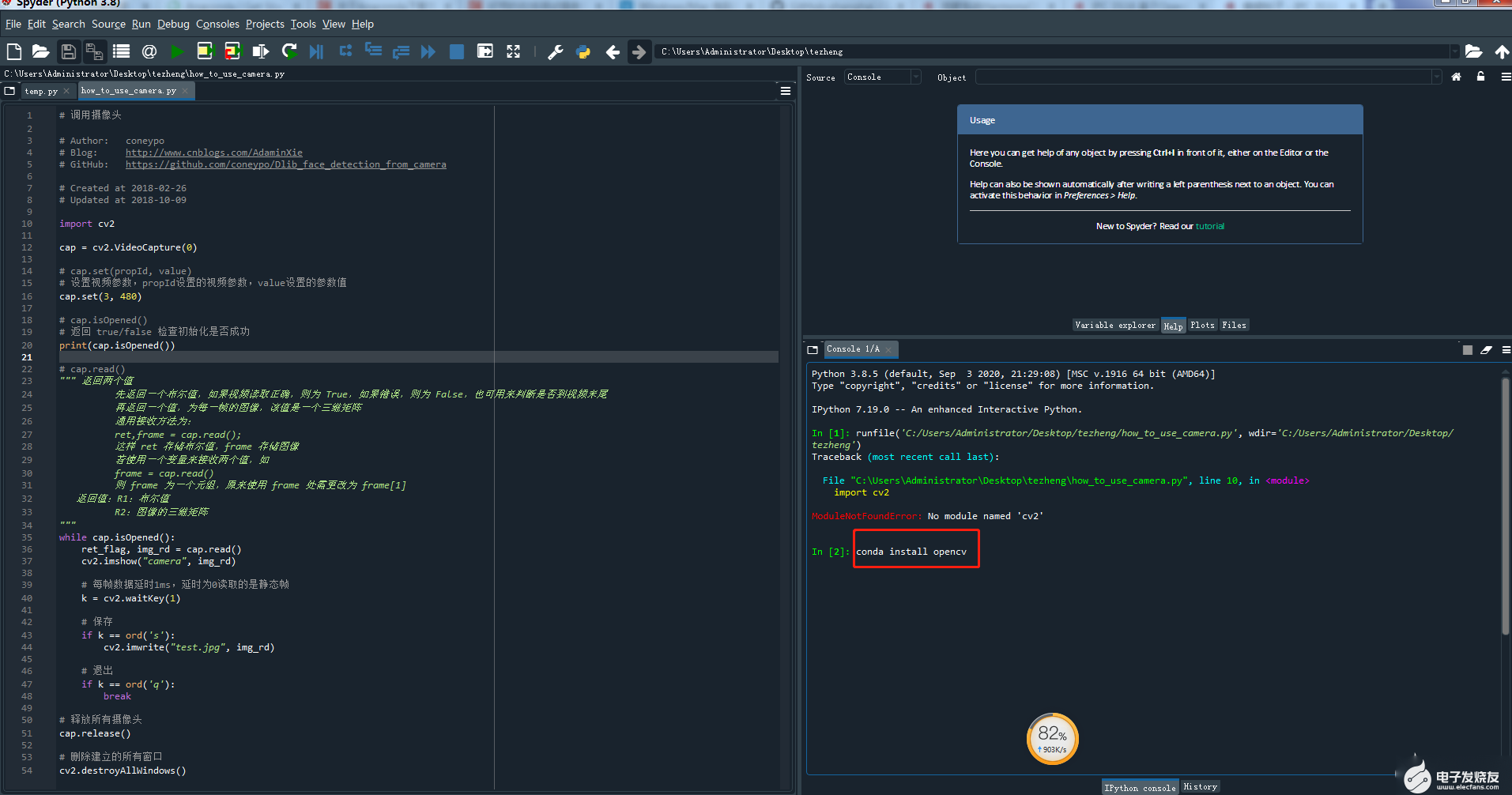Open the Projects menu
The height and width of the screenshot is (795, 1512).
click(265, 24)
